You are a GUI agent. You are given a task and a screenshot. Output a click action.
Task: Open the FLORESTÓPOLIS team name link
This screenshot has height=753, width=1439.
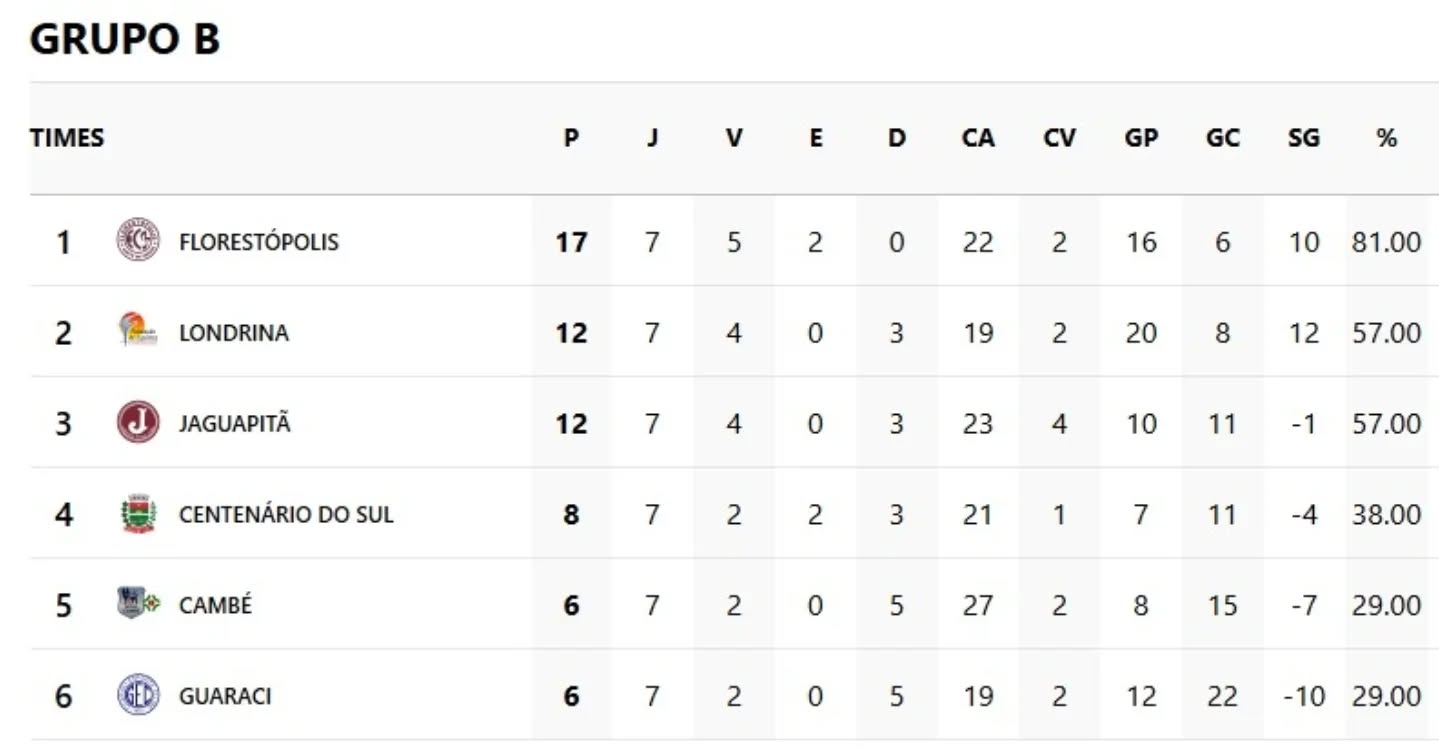point(258,242)
